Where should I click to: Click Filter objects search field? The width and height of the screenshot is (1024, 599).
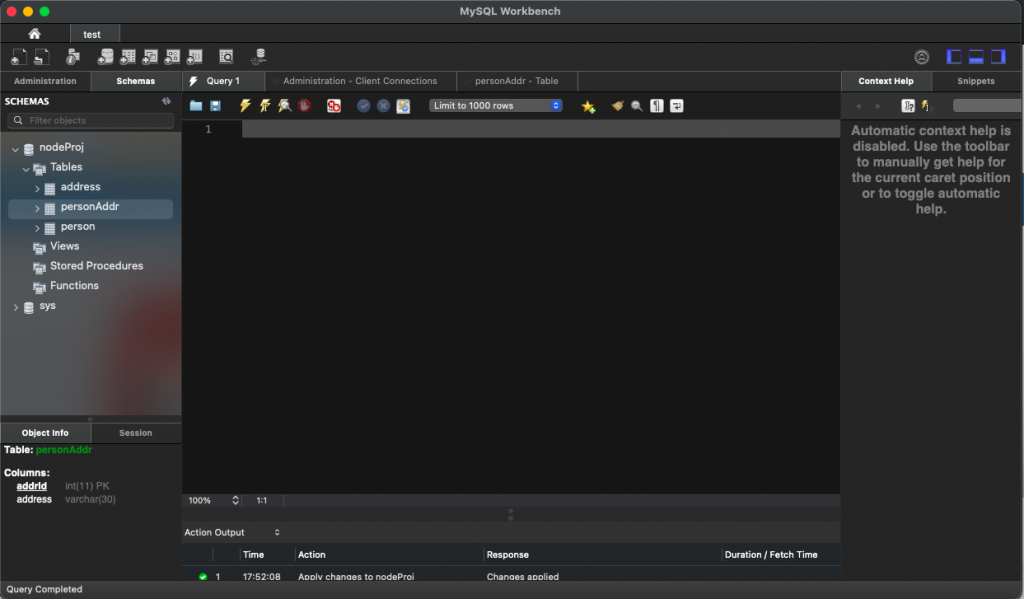(x=91, y=120)
